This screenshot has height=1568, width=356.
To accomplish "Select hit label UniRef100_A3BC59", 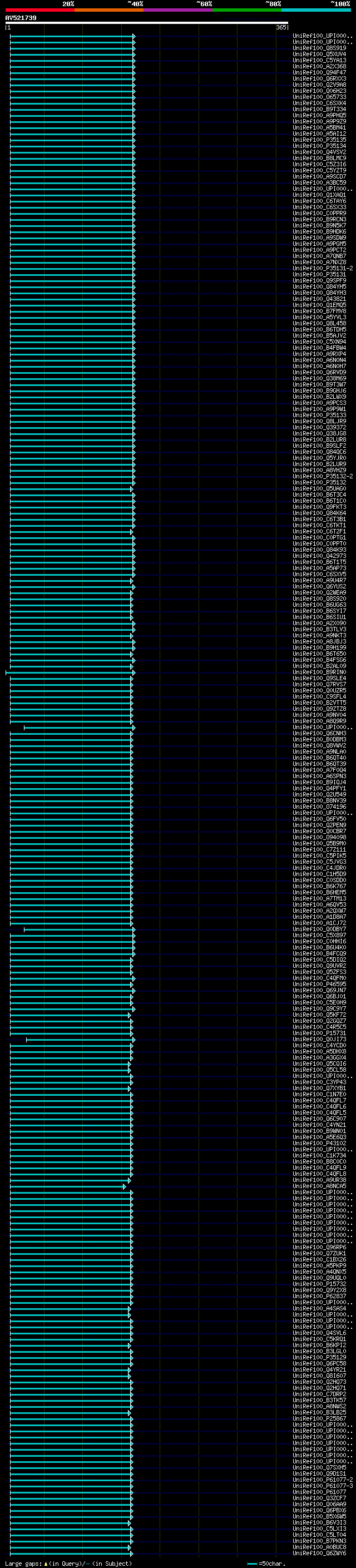I will pyautogui.click(x=319, y=182).
